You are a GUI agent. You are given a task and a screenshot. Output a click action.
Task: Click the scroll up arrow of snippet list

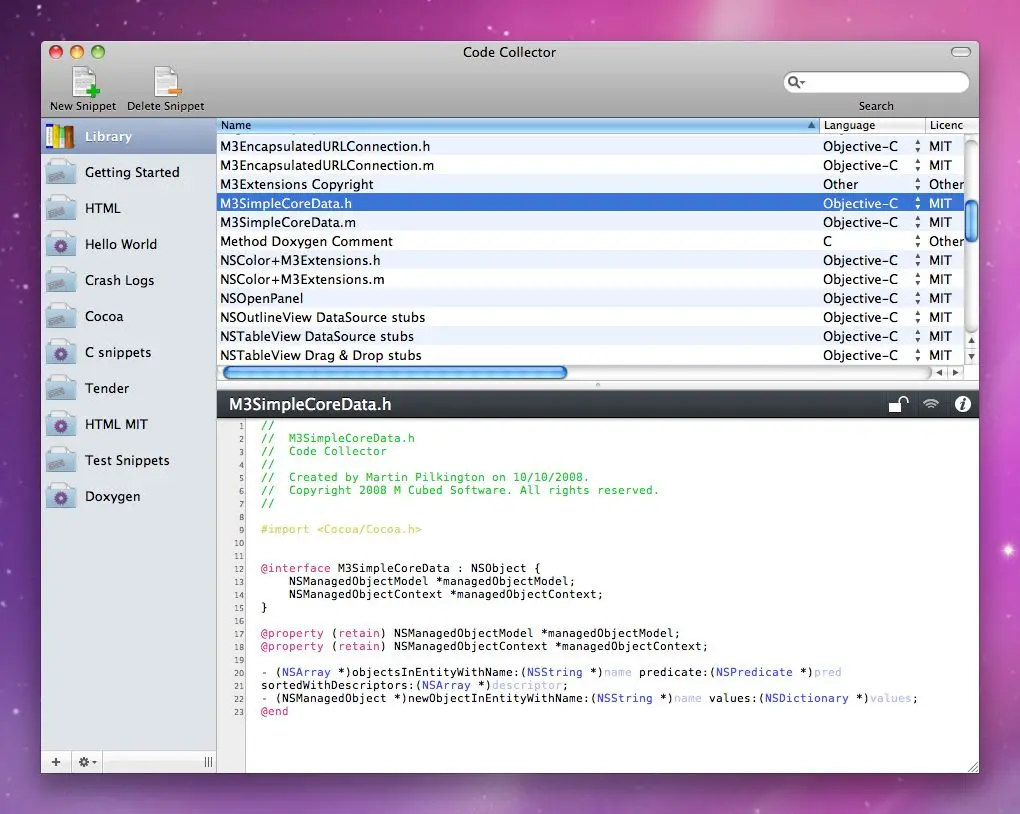(971, 340)
